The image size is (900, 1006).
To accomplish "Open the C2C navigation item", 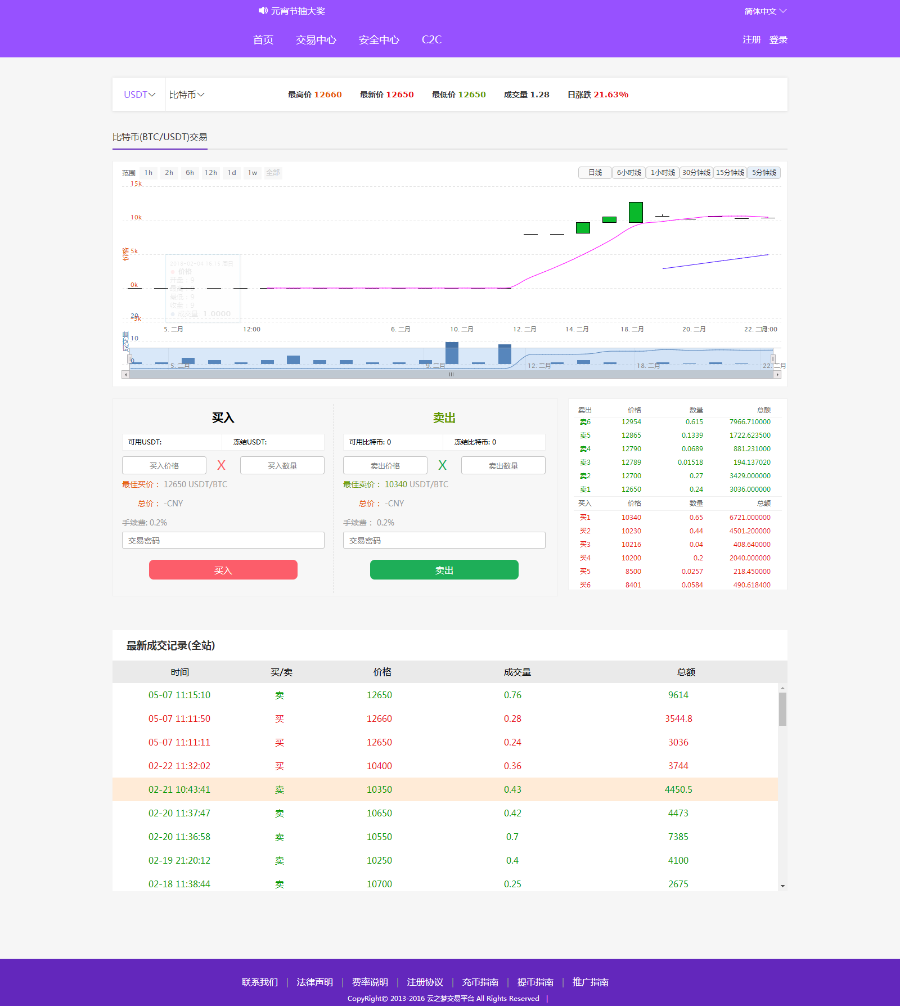I will point(432,40).
